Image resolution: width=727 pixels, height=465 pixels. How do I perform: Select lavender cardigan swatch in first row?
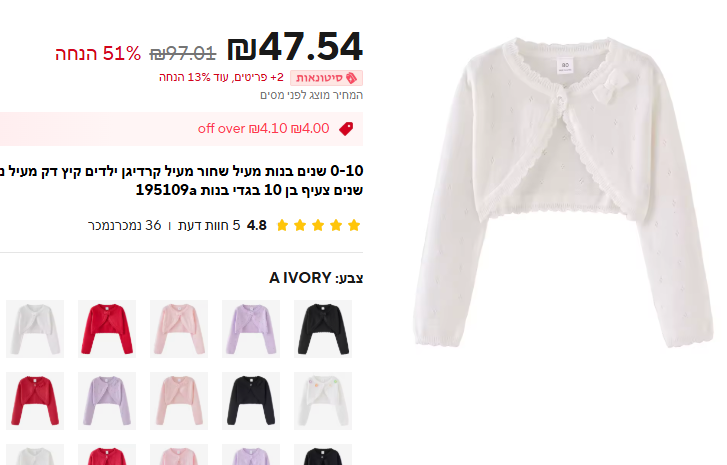pyautogui.click(x=251, y=329)
